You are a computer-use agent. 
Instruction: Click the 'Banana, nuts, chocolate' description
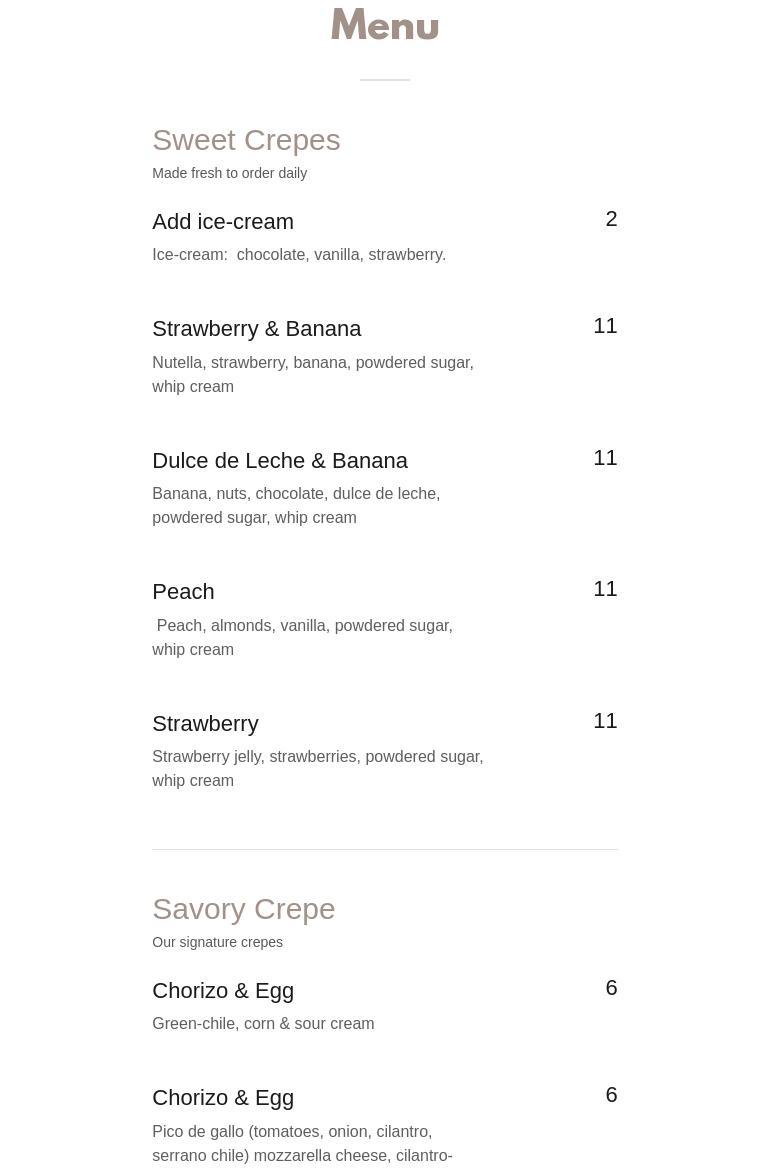click(296, 505)
